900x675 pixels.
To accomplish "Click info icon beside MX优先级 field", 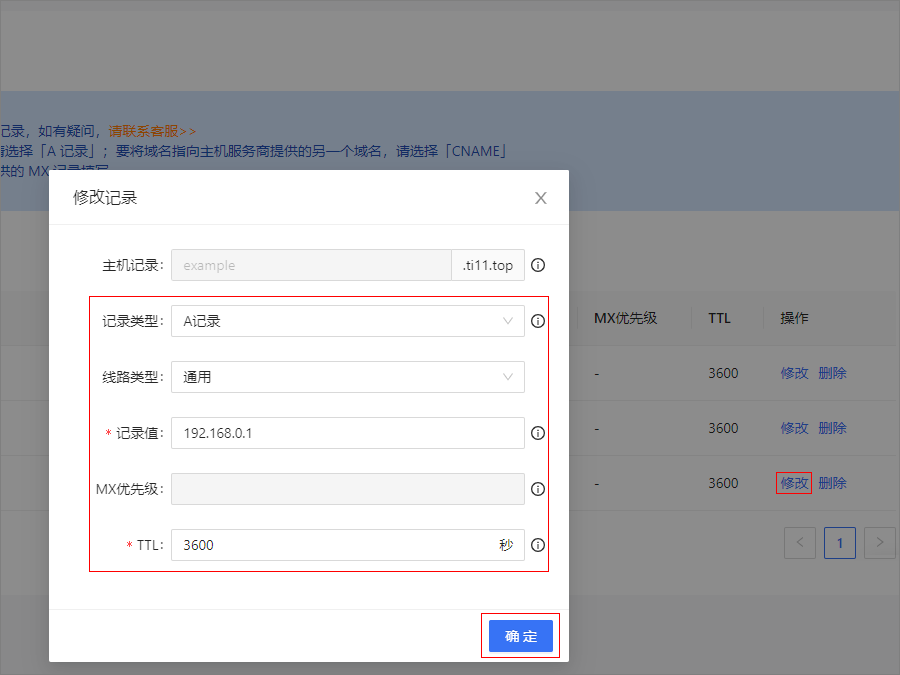I will point(538,489).
